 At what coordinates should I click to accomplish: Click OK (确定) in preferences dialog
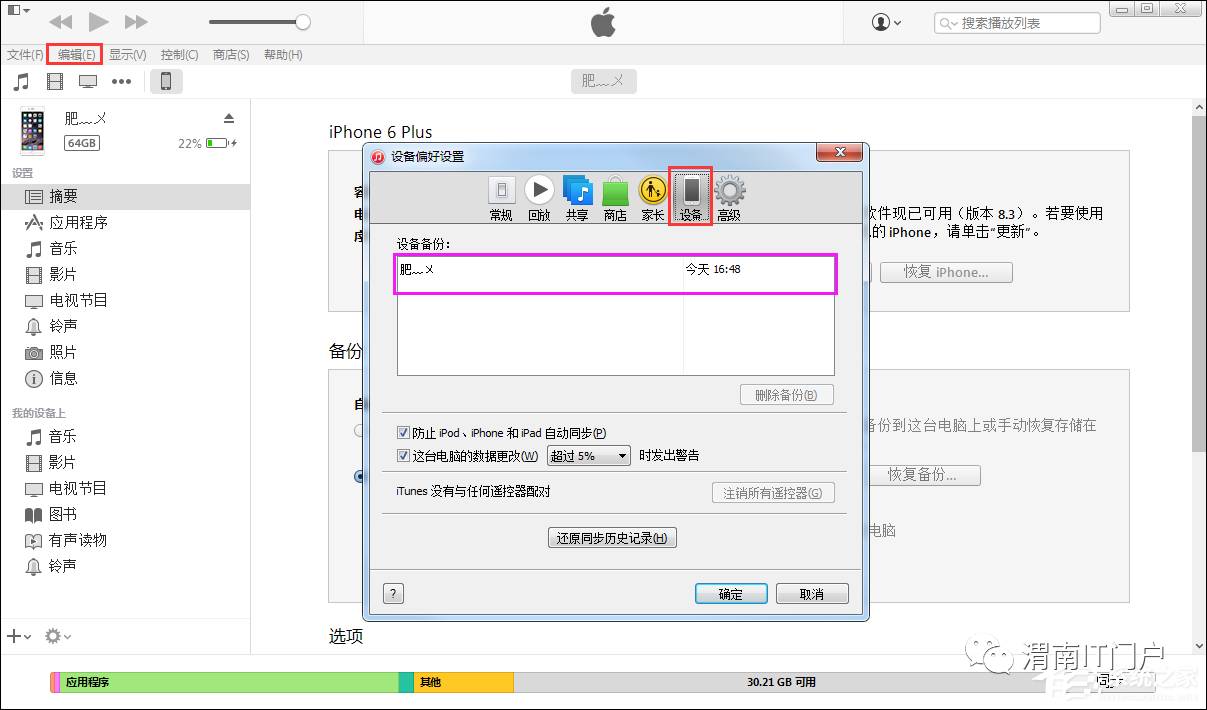click(731, 593)
